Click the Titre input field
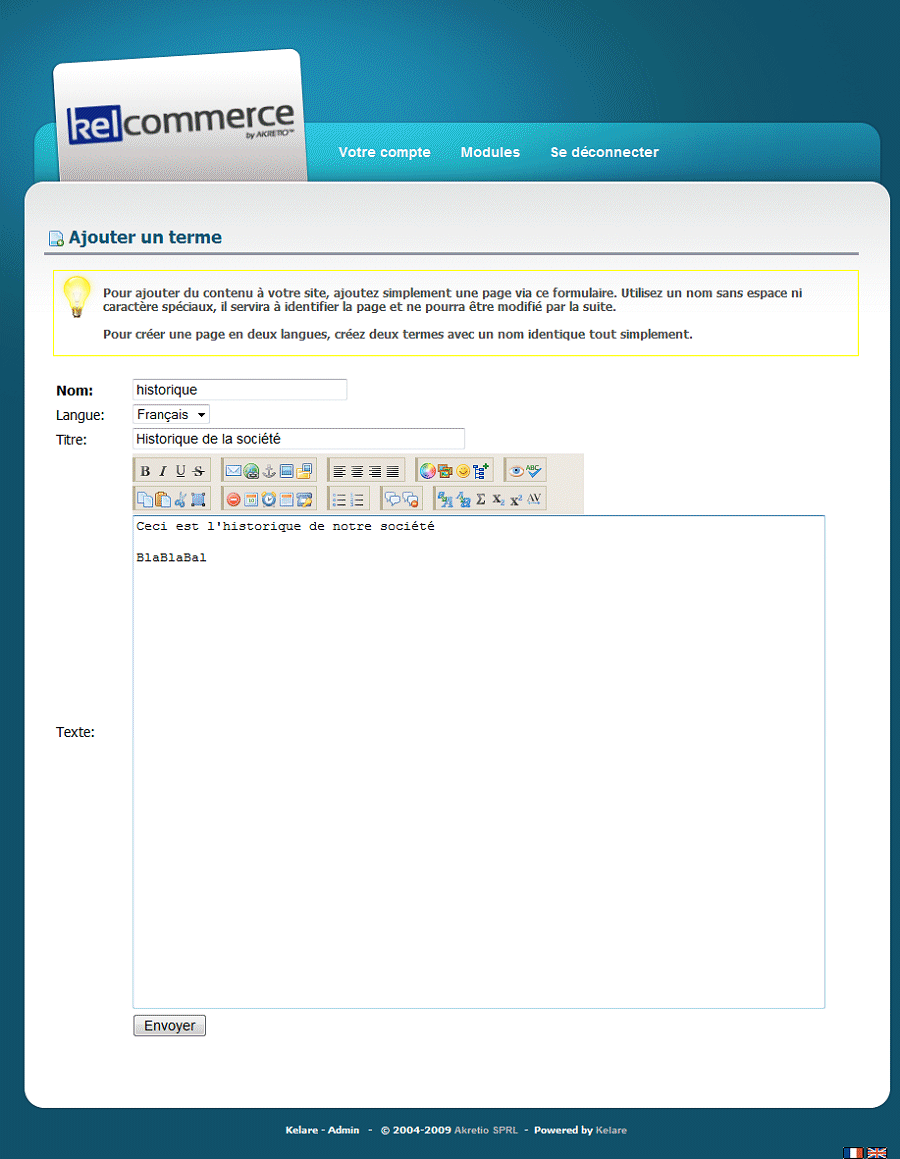 point(298,439)
